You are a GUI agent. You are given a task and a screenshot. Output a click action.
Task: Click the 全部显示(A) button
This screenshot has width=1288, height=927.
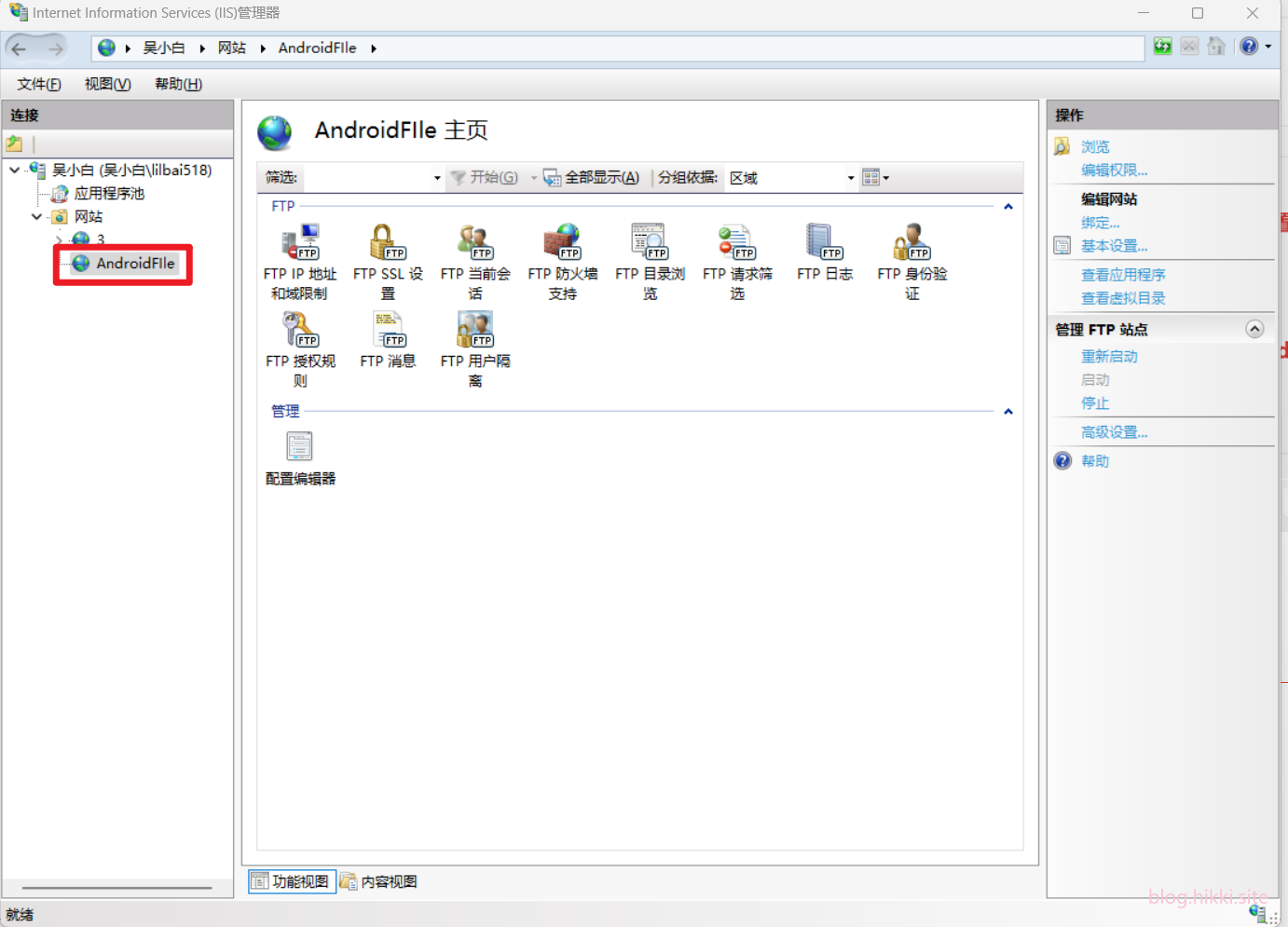[592, 177]
